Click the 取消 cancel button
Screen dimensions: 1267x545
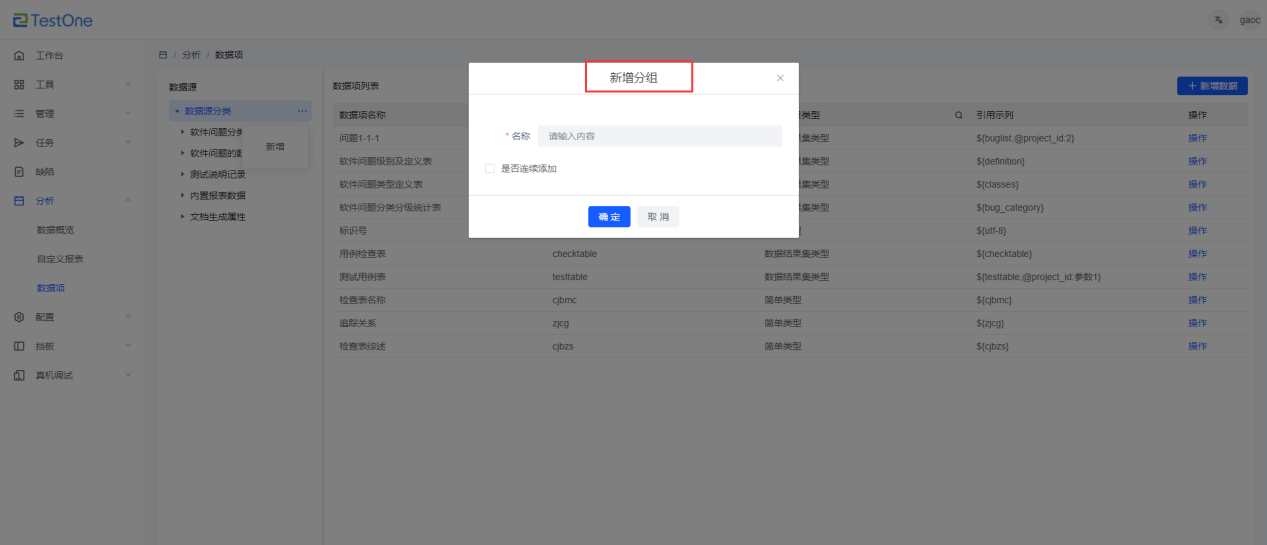point(658,217)
